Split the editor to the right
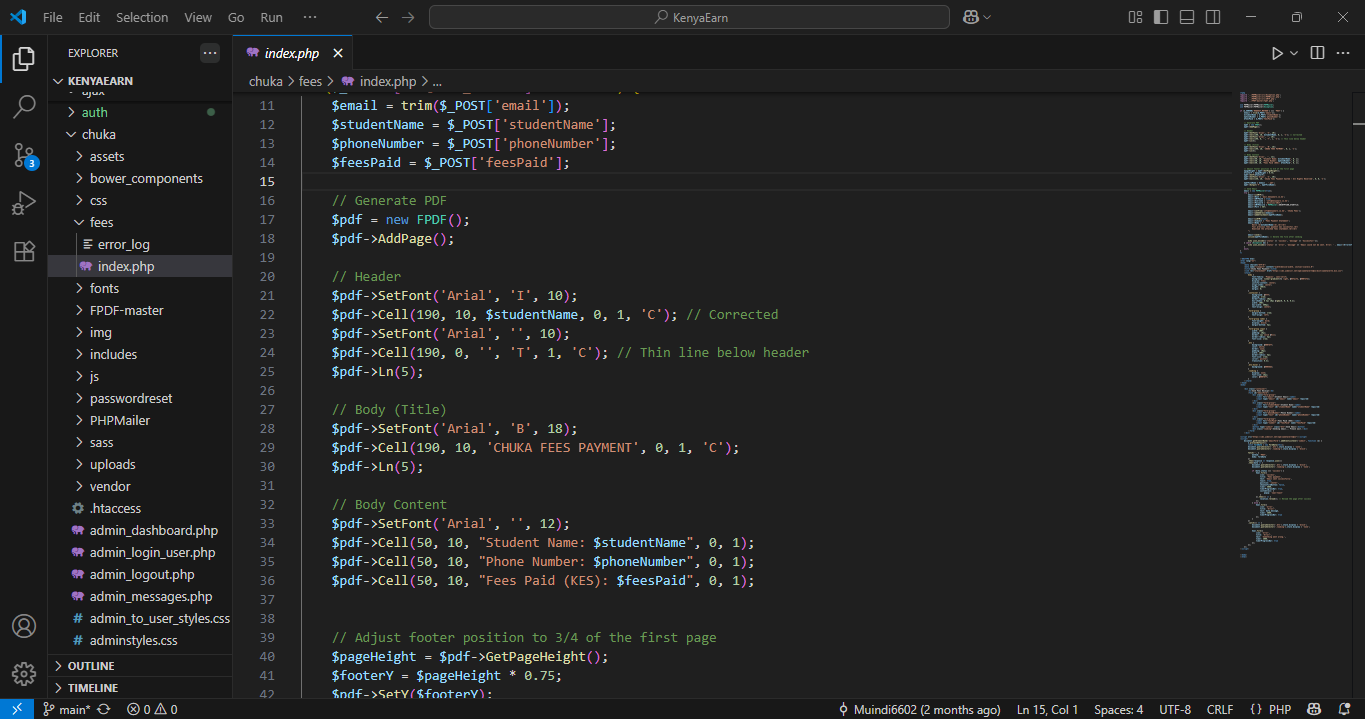 (1317, 53)
